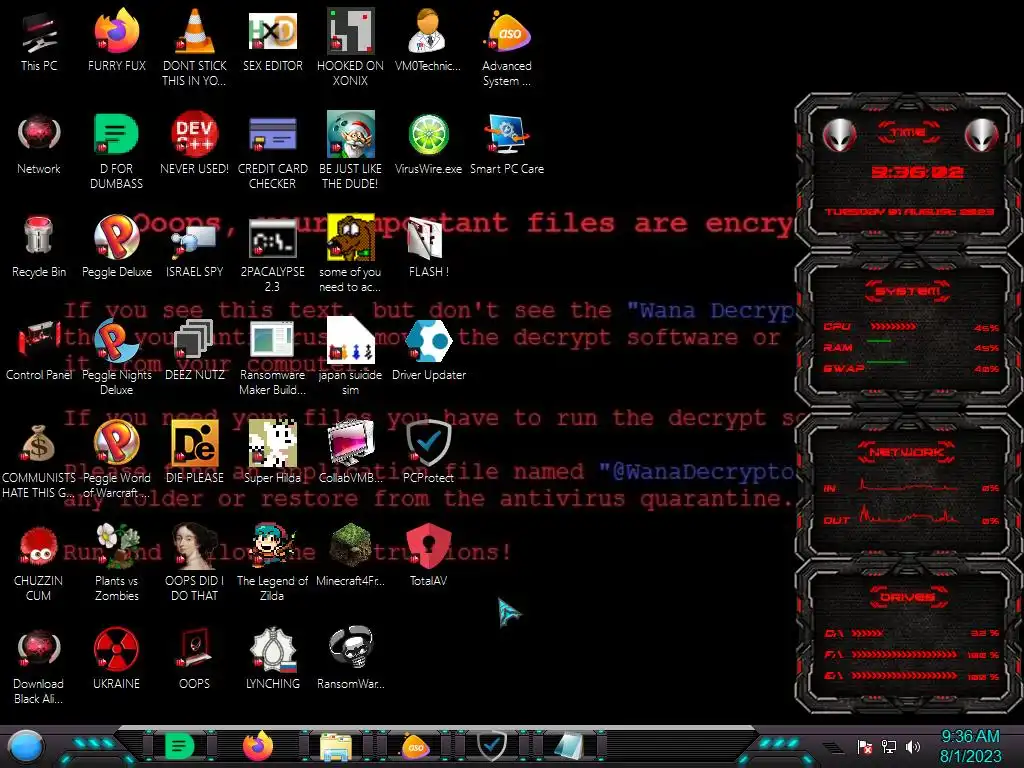Select the CollabVMB monitor icon

coord(350,452)
